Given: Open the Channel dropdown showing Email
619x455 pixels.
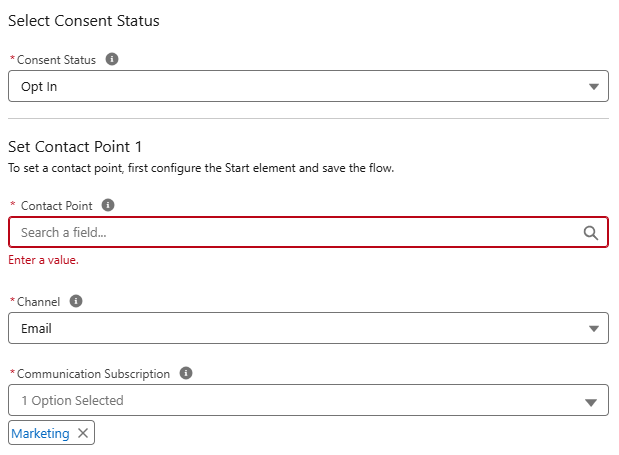Looking at the screenshot, I should 300,328.
